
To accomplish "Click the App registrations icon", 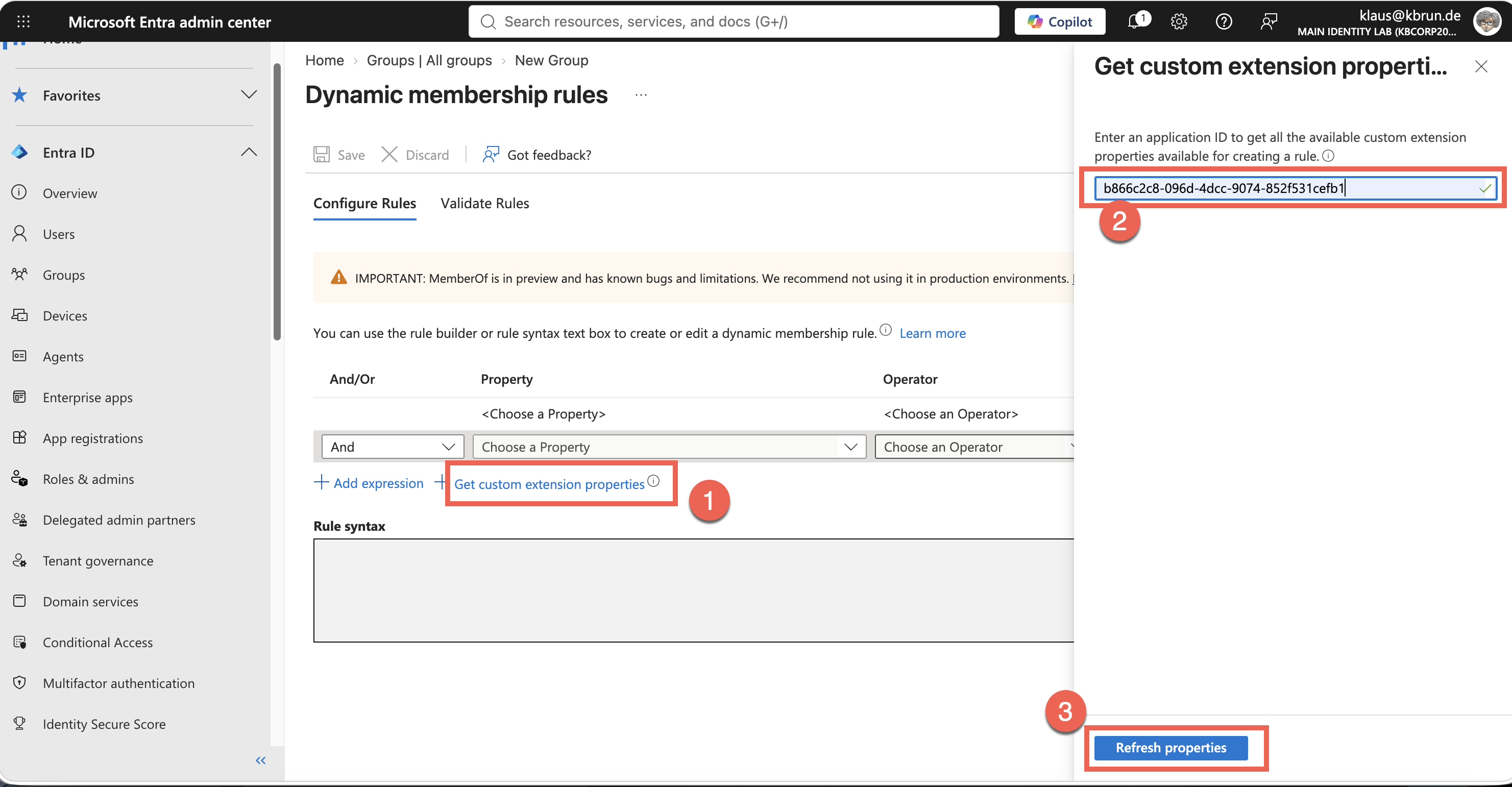I will 19,437.
